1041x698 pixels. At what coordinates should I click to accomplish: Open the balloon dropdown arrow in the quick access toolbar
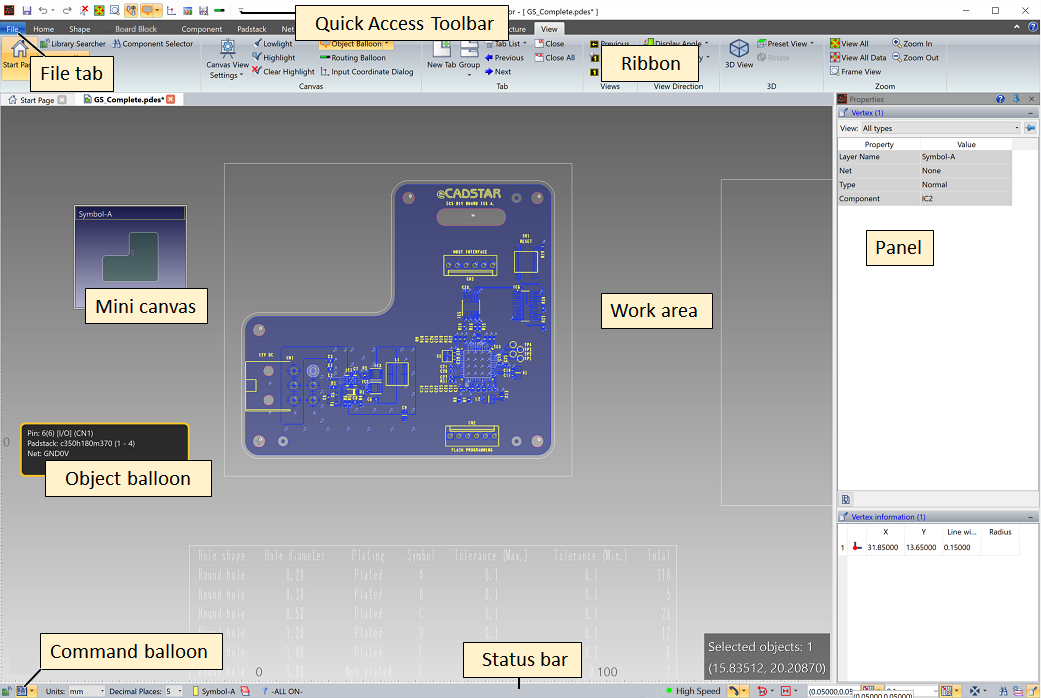pyautogui.click(x=157, y=11)
